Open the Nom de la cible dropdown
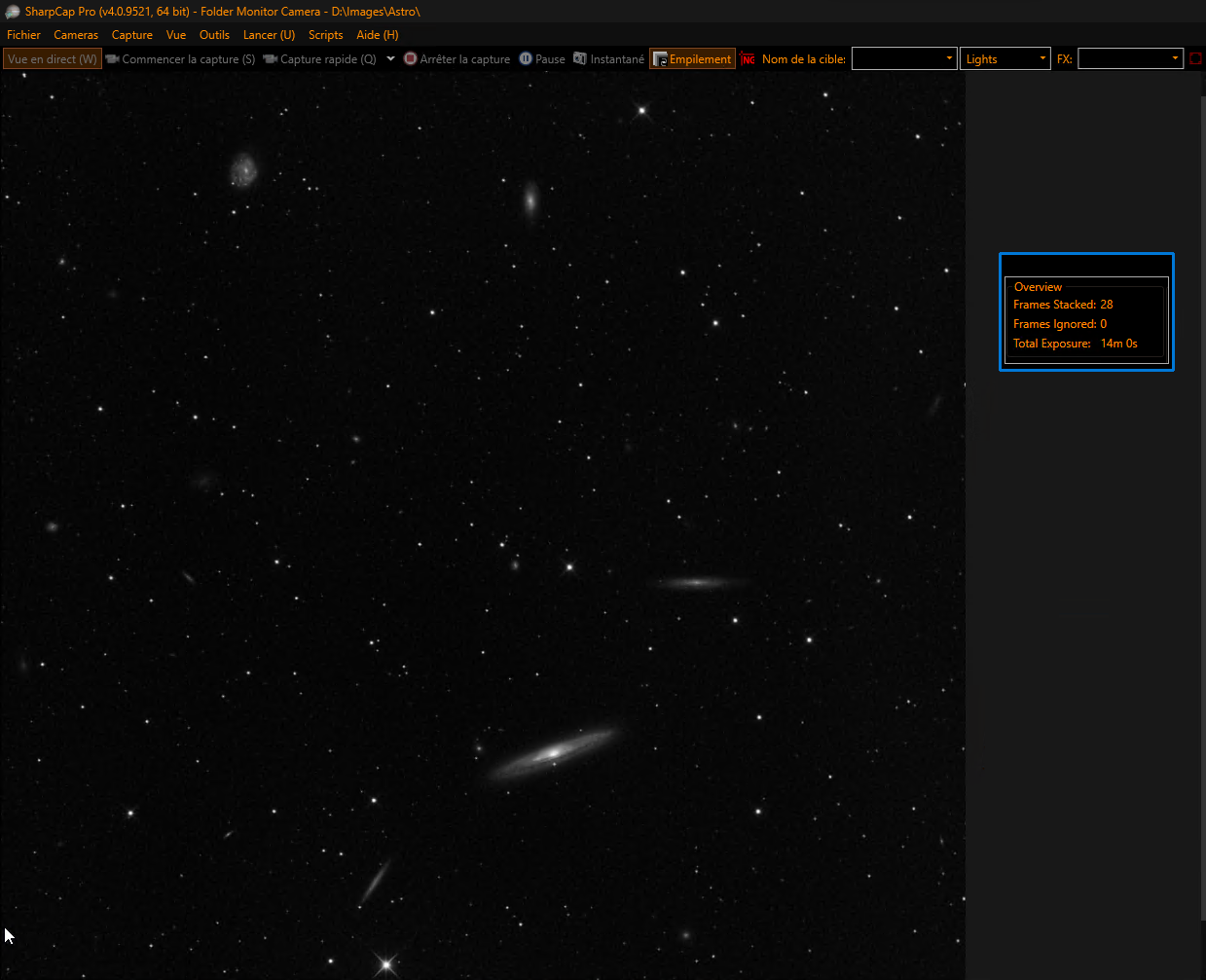The image size is (1206, 980). click(x=904, y=59)
